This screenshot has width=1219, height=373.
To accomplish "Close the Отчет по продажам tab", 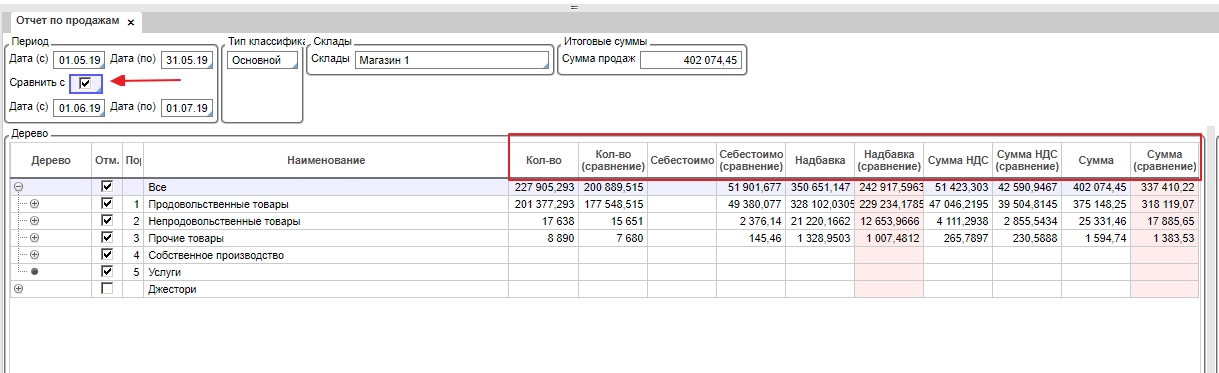I will 131,21.
